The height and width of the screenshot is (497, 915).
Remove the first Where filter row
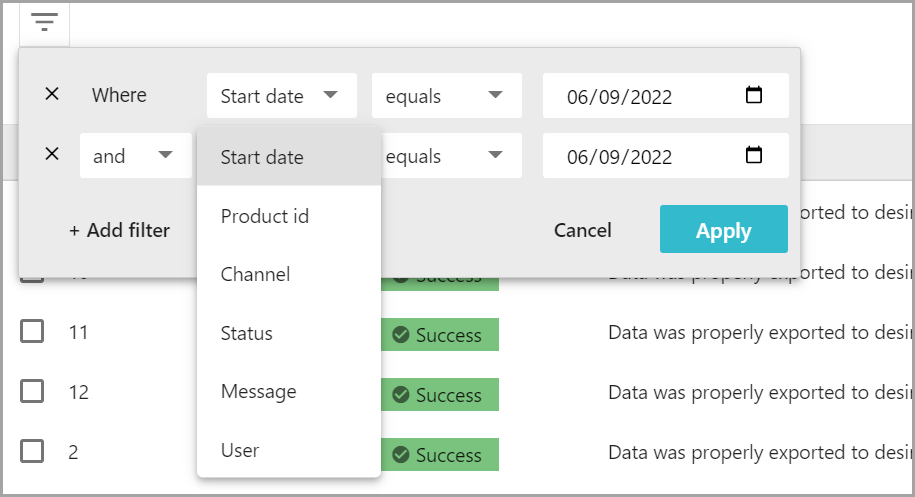52,94
